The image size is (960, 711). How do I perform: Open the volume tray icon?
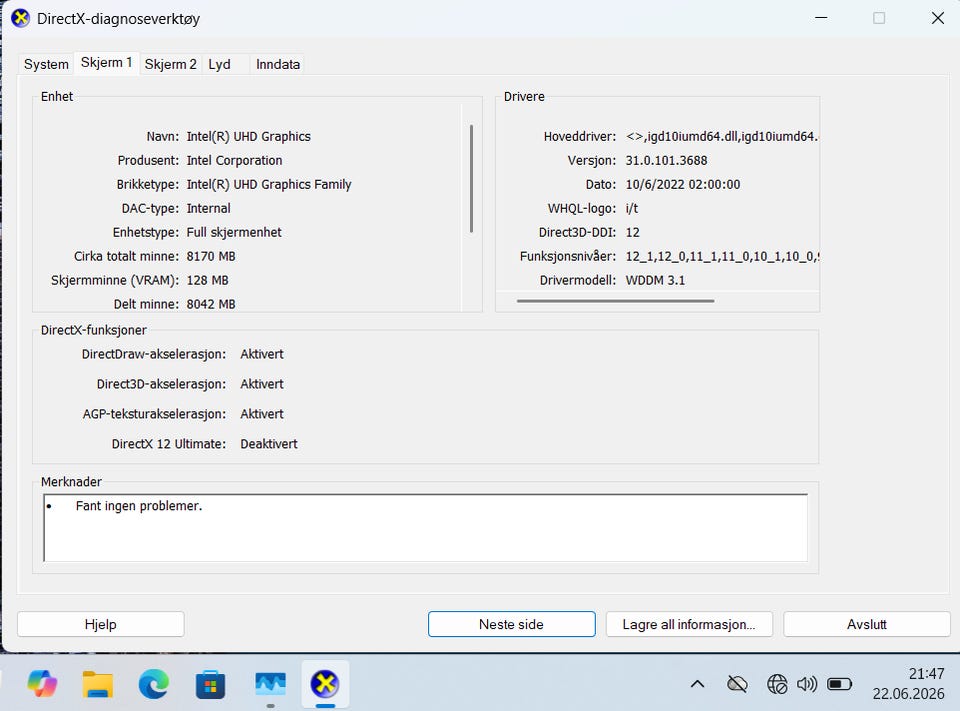click(807, 683)
